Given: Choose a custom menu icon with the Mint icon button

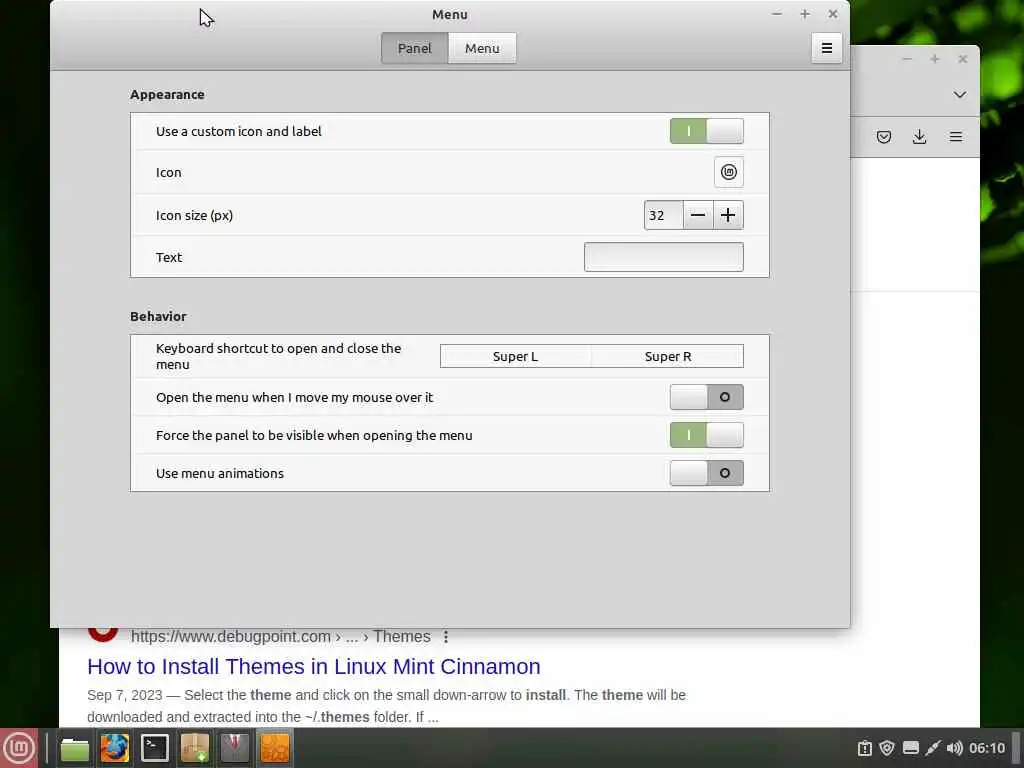Looking at the screenshot, I should point(729,172).
